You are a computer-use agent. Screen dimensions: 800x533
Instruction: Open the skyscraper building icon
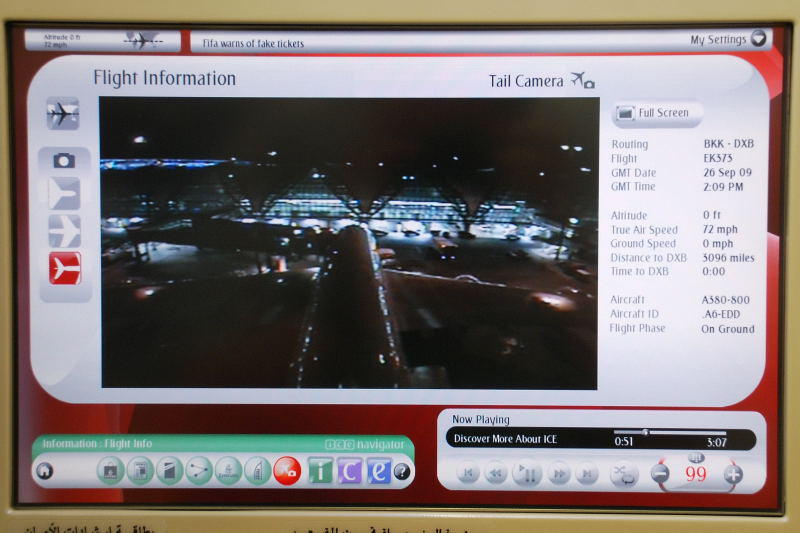coord(258,471)
